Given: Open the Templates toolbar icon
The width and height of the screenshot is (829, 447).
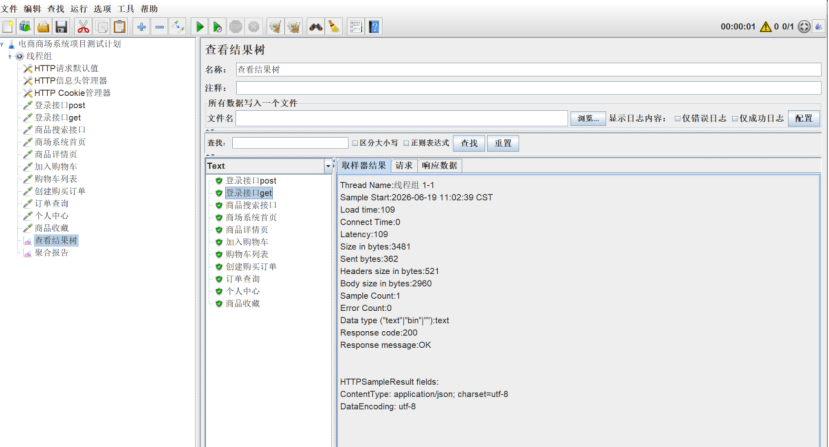Looking at the screenshot, I should 25,26.
